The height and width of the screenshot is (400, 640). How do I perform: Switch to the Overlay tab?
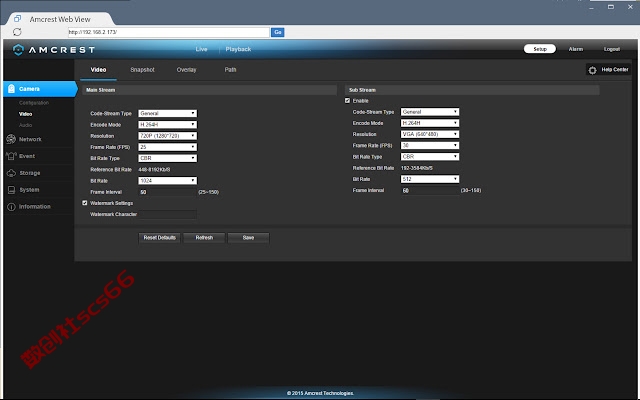187,70
